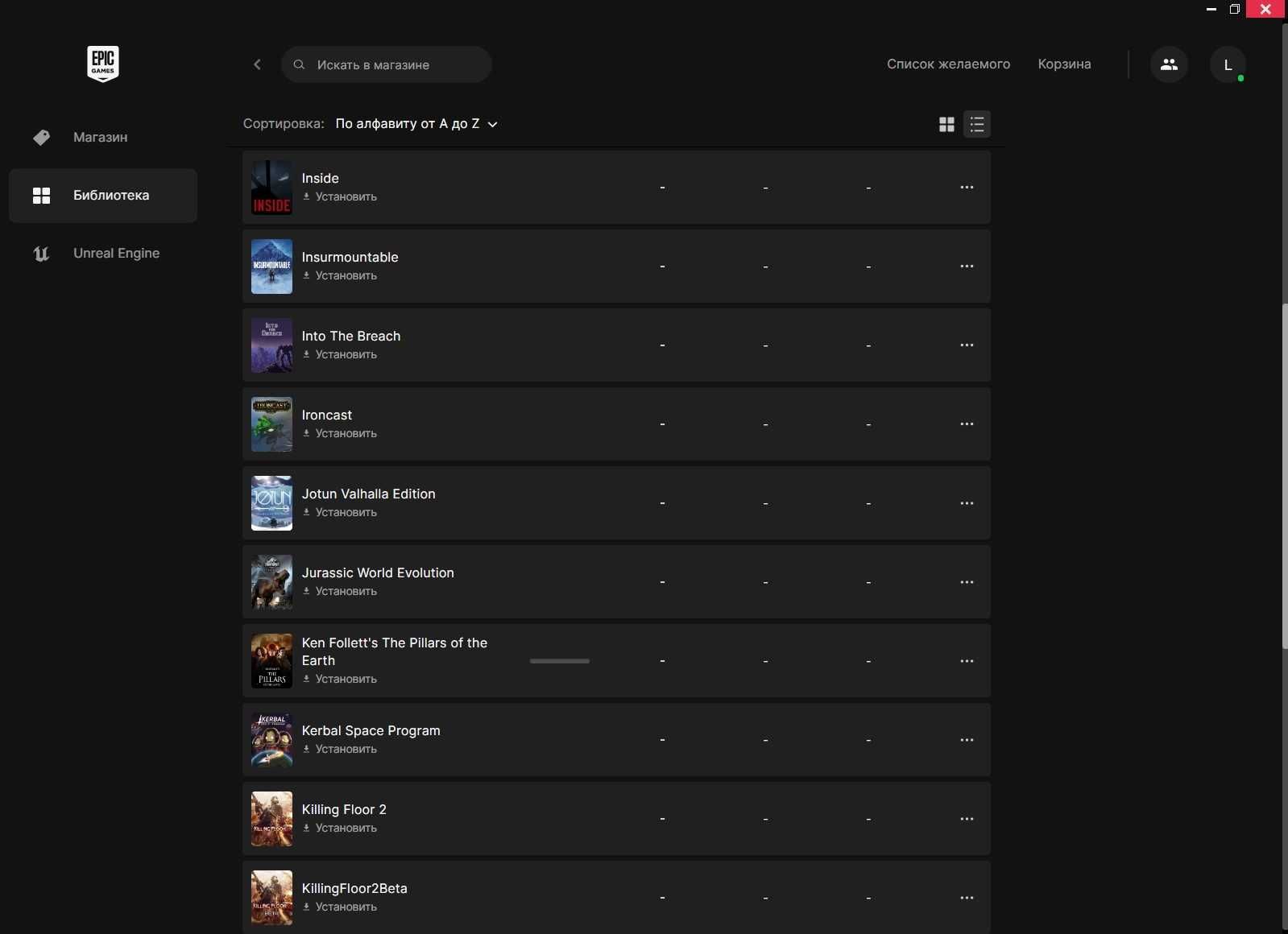Open the Магазин sidebar section
This screenshot has width=1288, height=934.
tap(103, 137)
